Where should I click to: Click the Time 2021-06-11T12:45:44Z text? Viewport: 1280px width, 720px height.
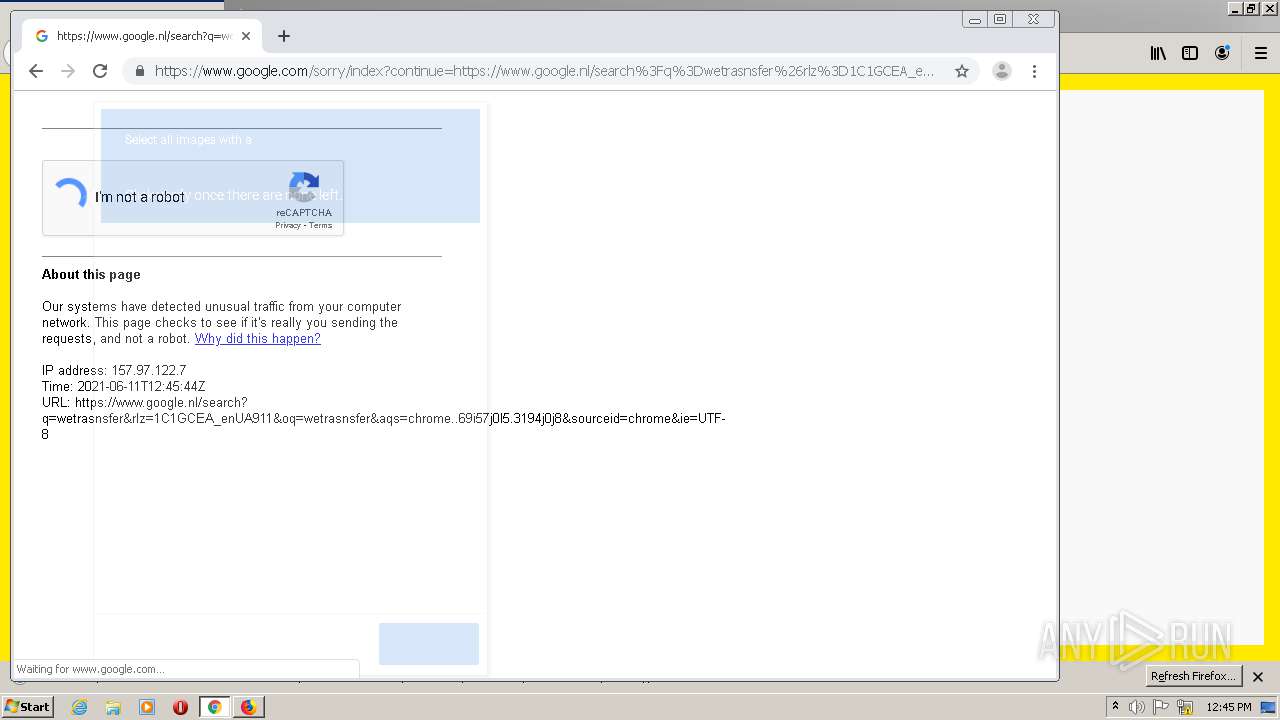tap(124, 387)
